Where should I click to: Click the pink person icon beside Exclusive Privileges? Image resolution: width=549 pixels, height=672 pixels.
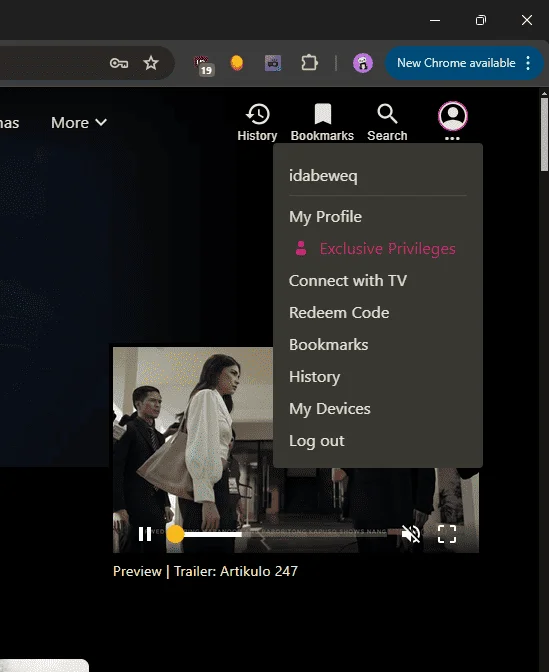click(x=301, y=248)
